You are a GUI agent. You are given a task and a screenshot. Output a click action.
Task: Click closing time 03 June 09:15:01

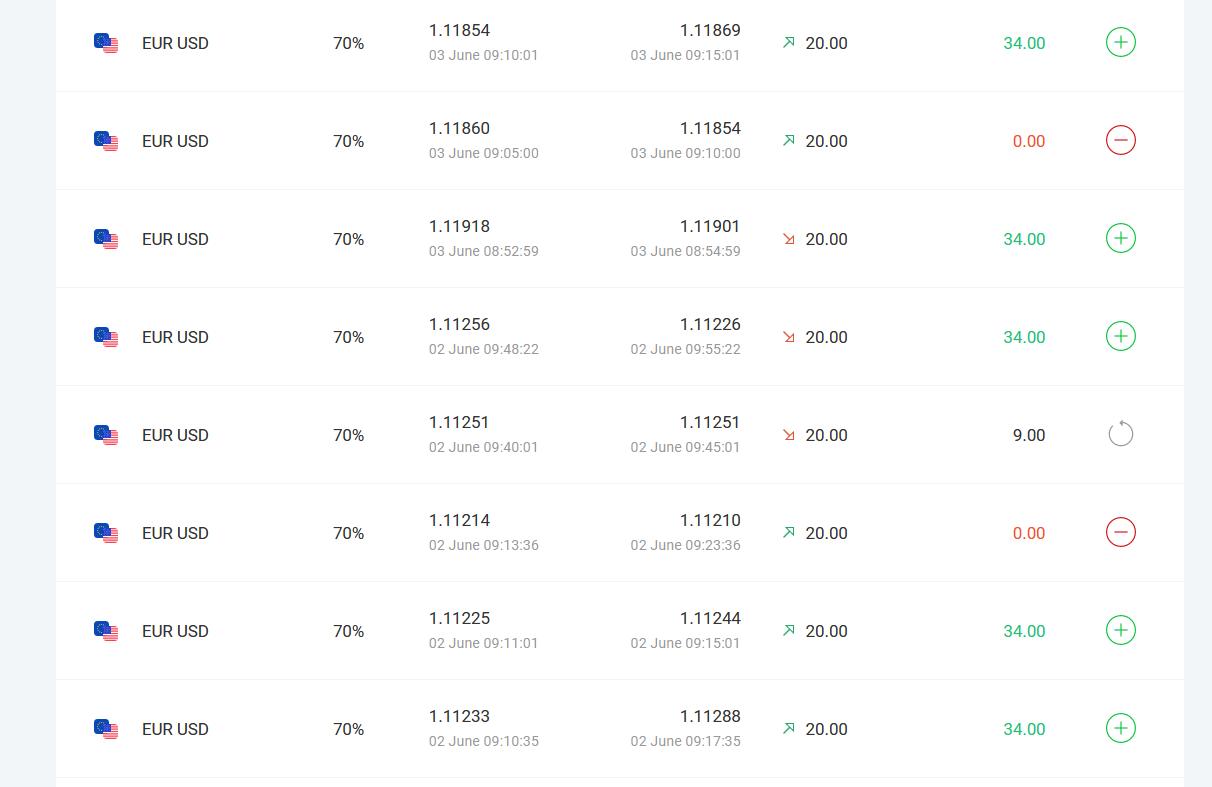(x=685, y=55)
